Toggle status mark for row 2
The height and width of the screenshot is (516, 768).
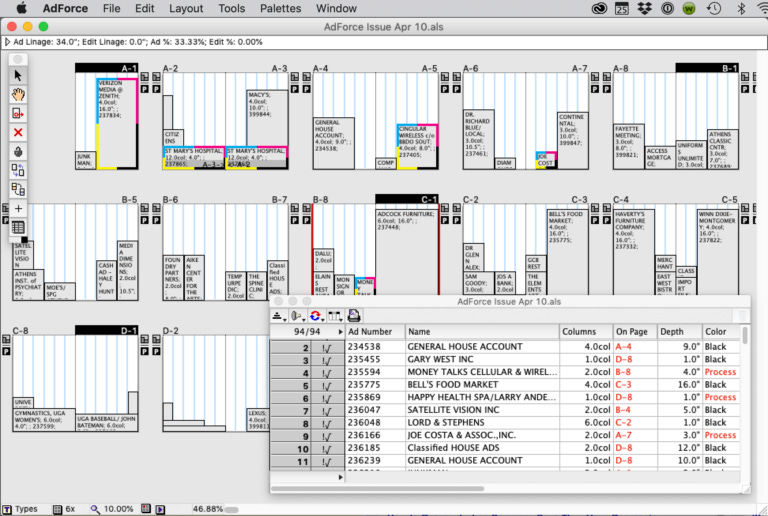(327, 348)
